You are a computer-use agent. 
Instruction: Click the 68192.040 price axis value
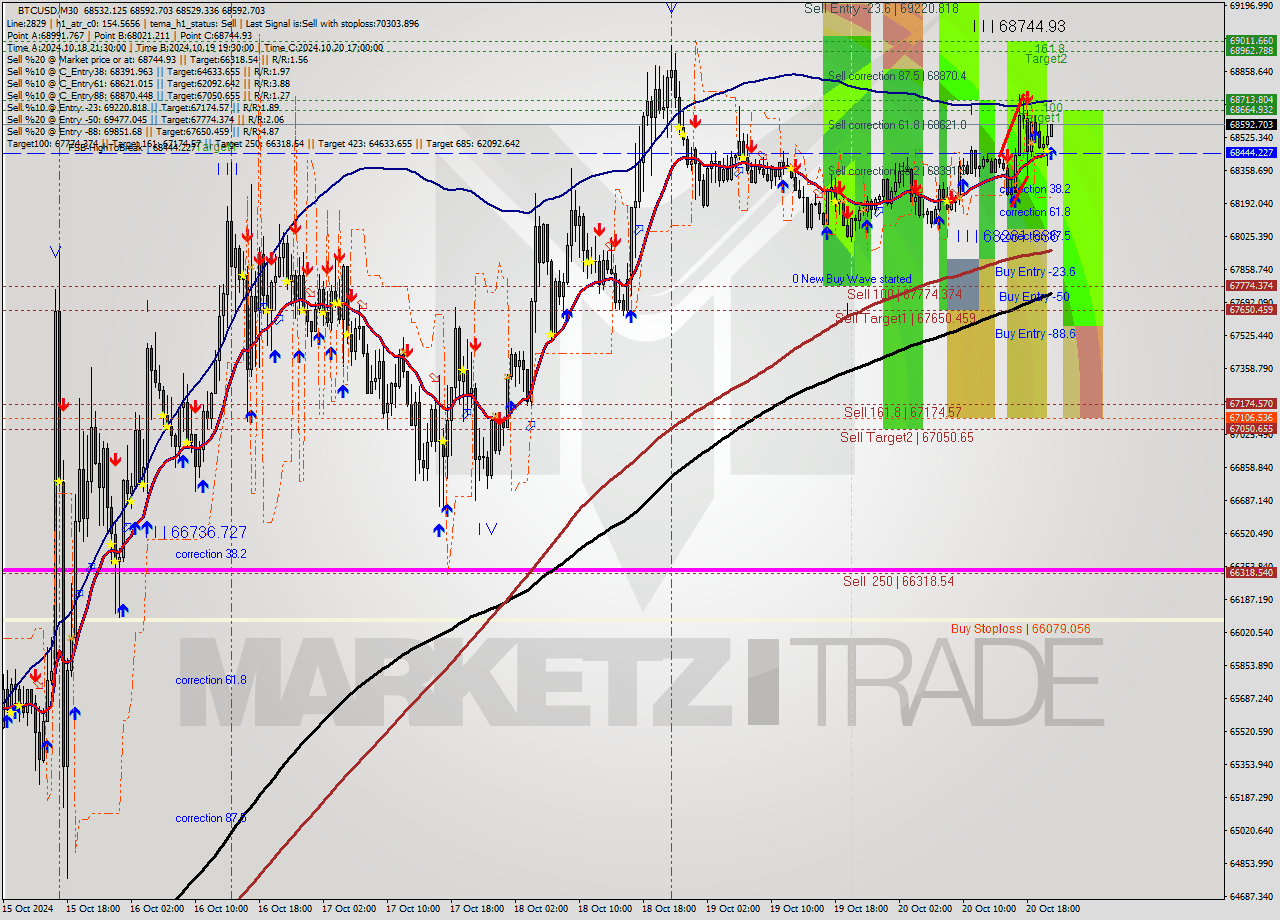[1252, 204]
